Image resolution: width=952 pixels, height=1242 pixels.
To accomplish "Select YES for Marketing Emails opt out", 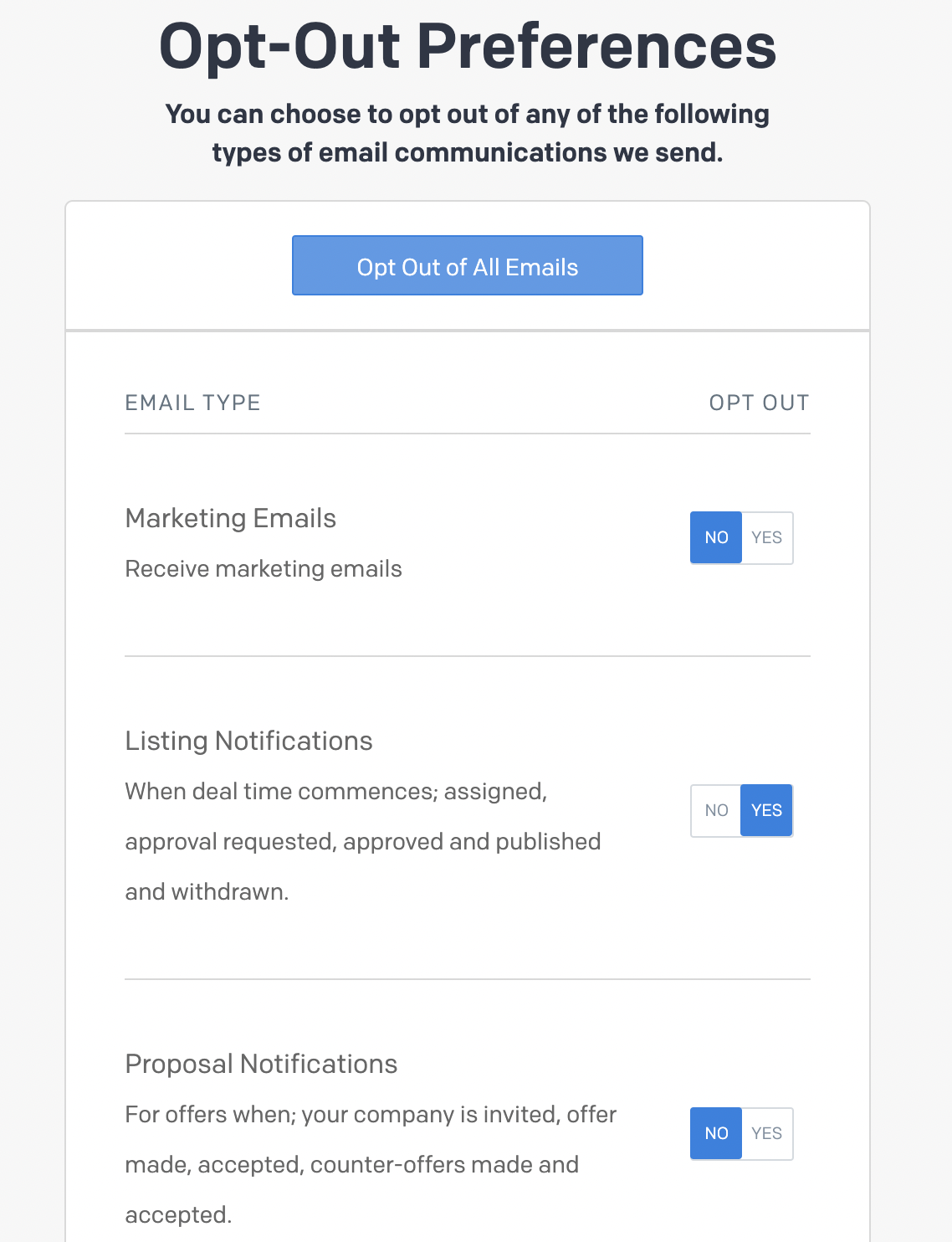I will pyautogui.click(x=767, y=537).
